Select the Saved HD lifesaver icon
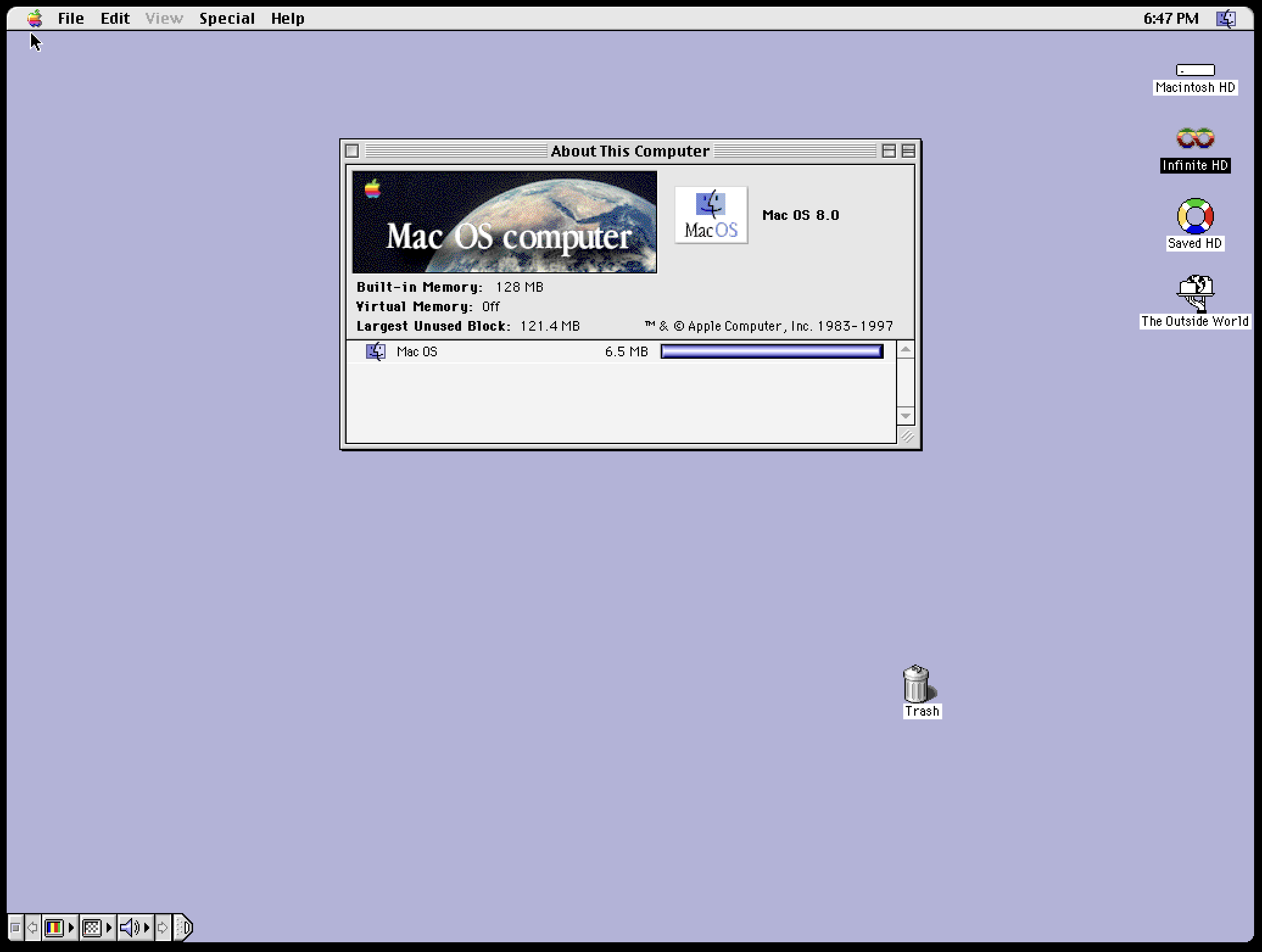 (1195, 216)
